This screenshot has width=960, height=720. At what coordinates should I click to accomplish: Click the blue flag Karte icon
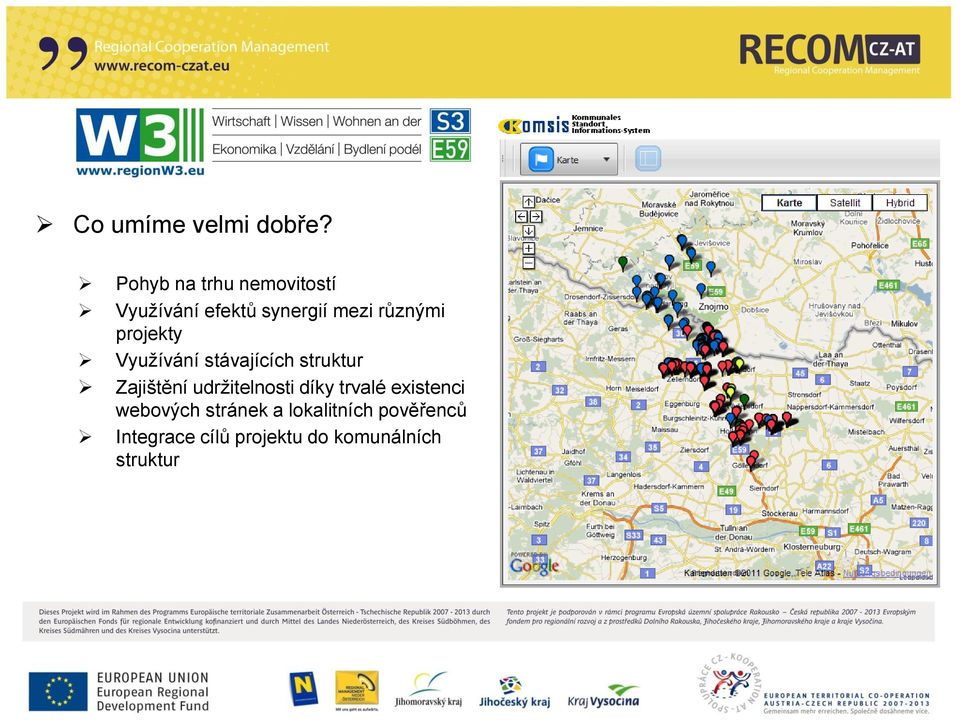coord(541,159)
